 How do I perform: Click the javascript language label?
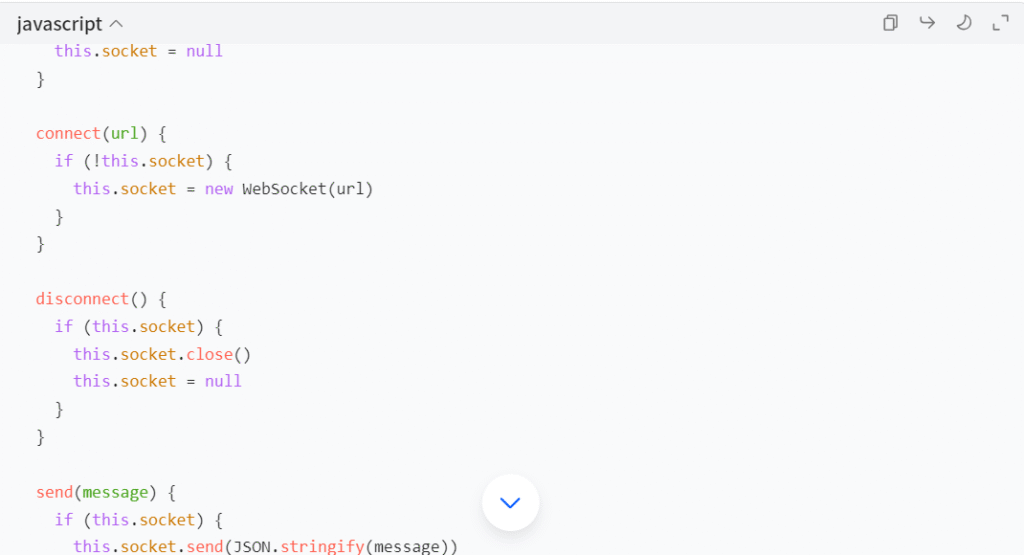click(x=59, y=24)
